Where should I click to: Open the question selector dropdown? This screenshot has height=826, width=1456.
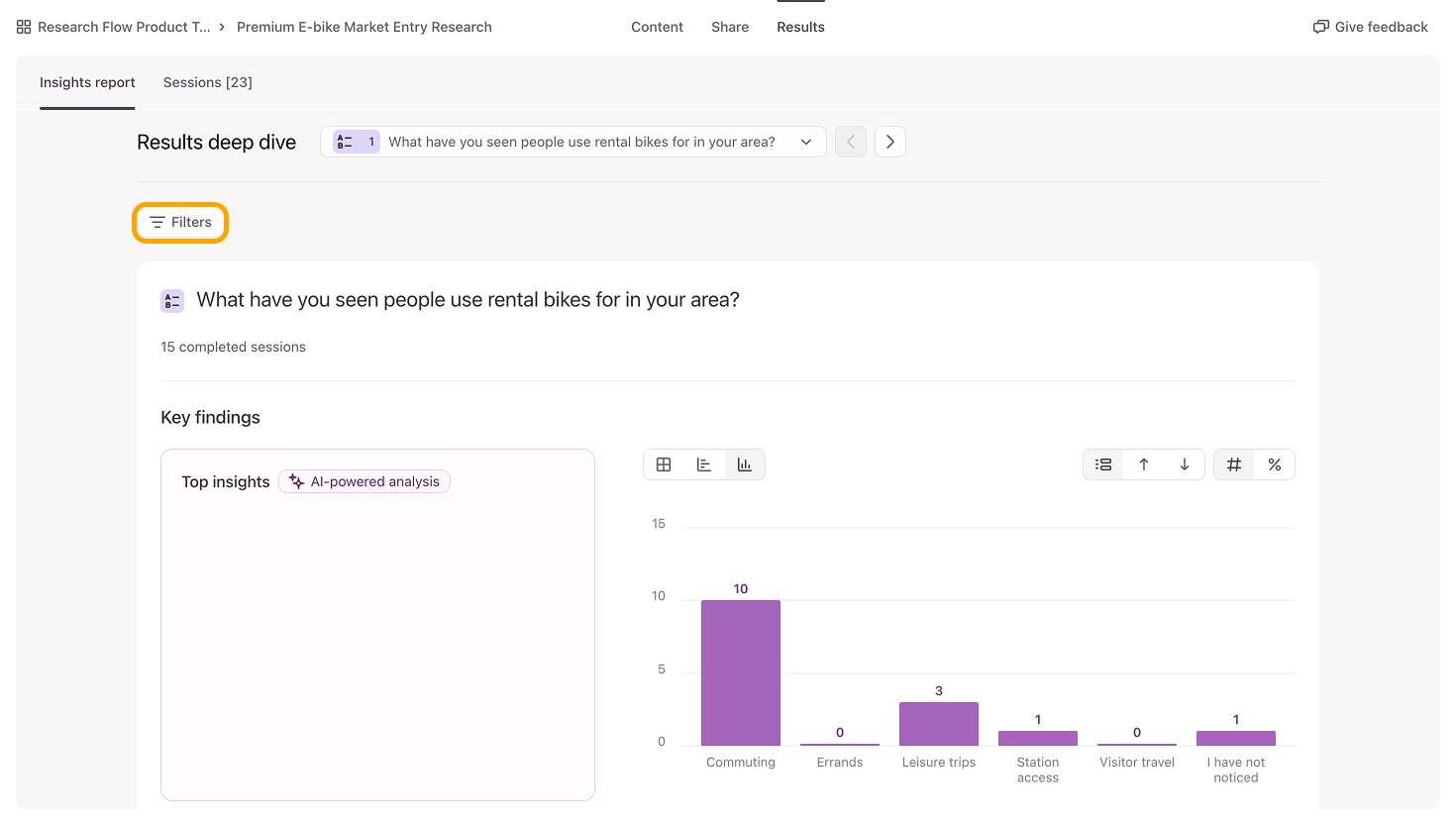(x=573, y=142)
